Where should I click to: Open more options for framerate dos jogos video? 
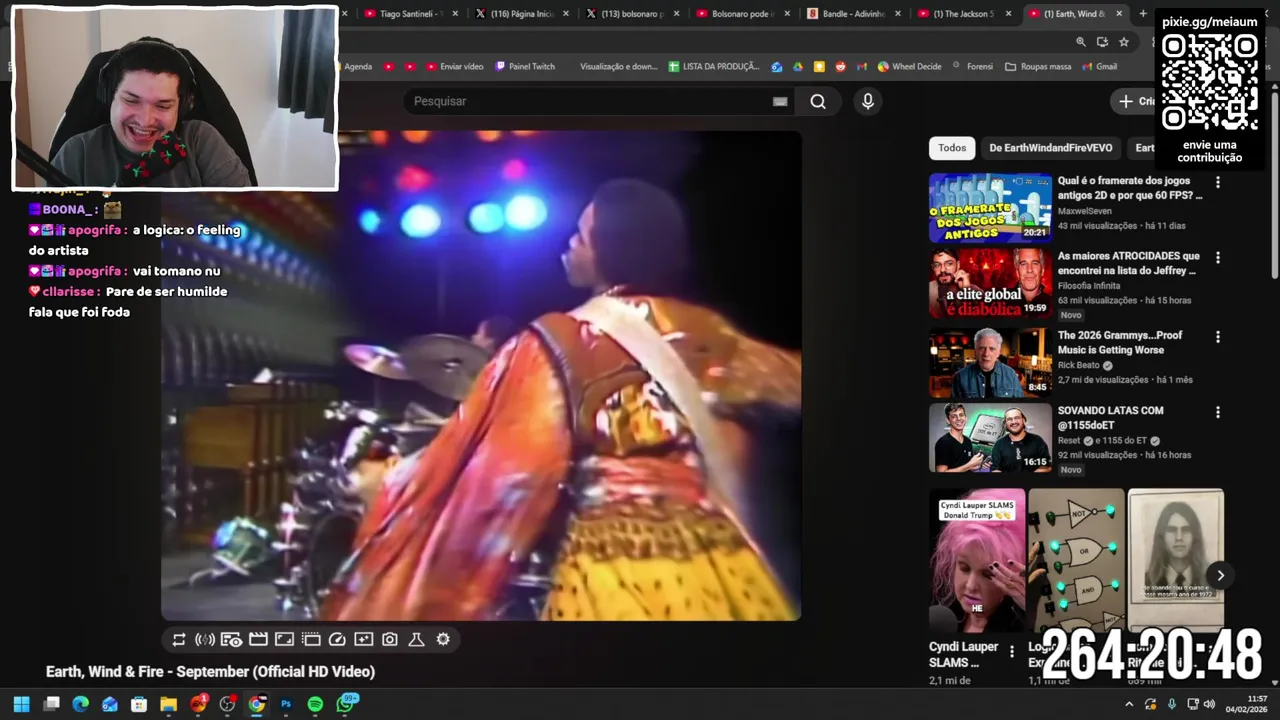(x=1217, y=183)
